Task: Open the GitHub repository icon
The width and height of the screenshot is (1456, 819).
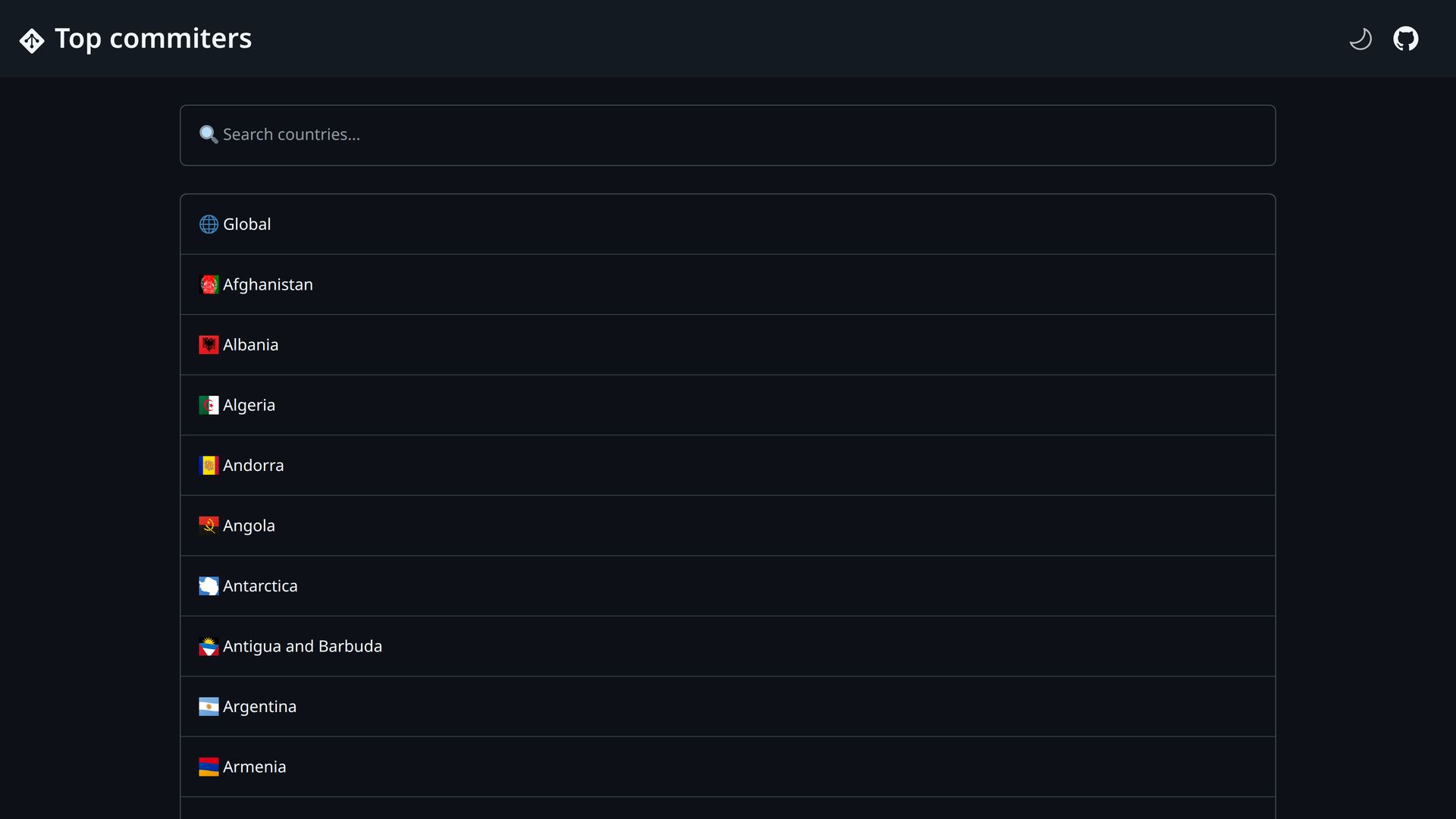Action: coord(1405,39)
